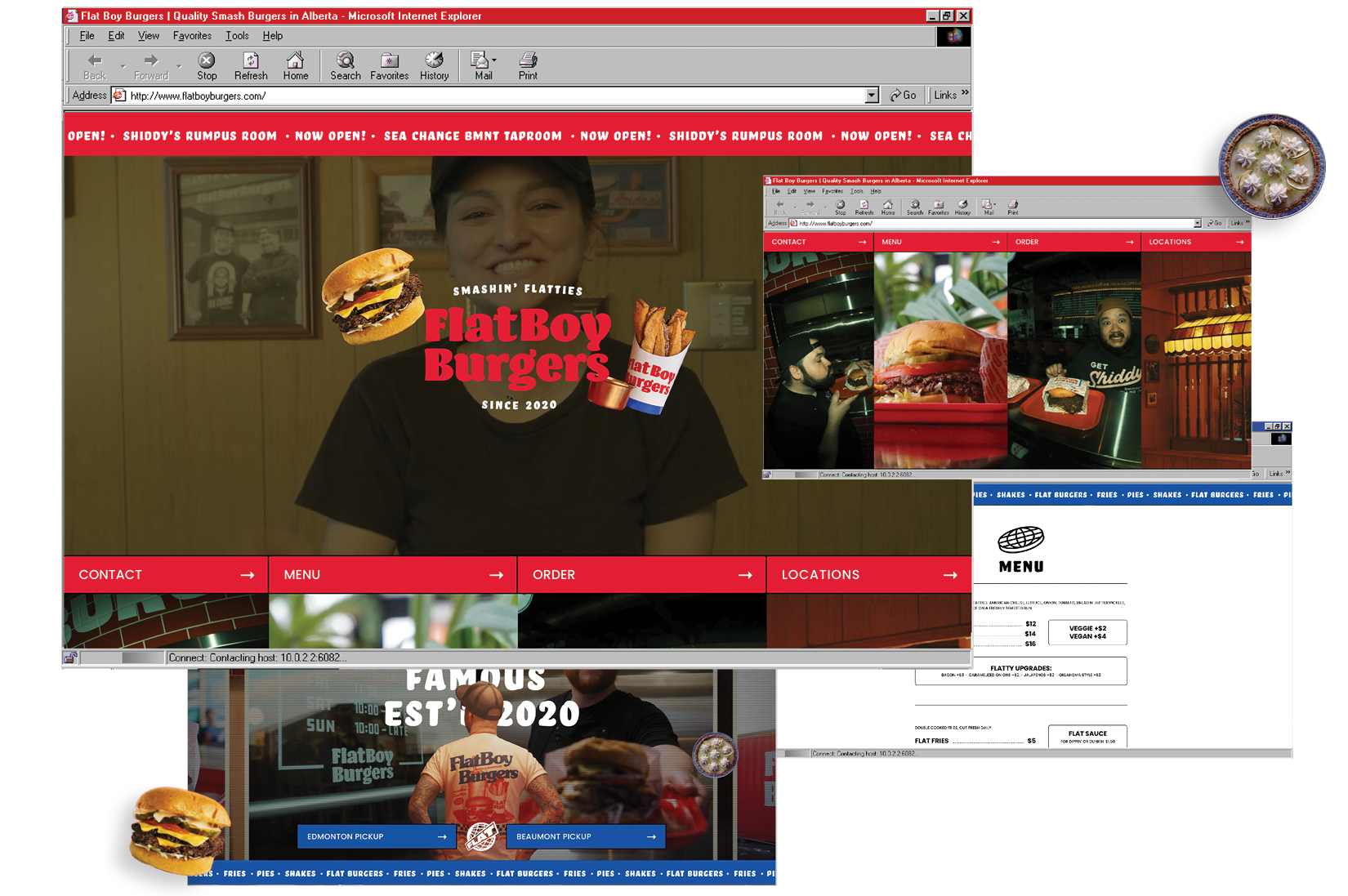This screenshot has height=896, width=1348.
Task: Click the Internet Explorer throbber logo in large window
Action: click(x=953, y=36)
